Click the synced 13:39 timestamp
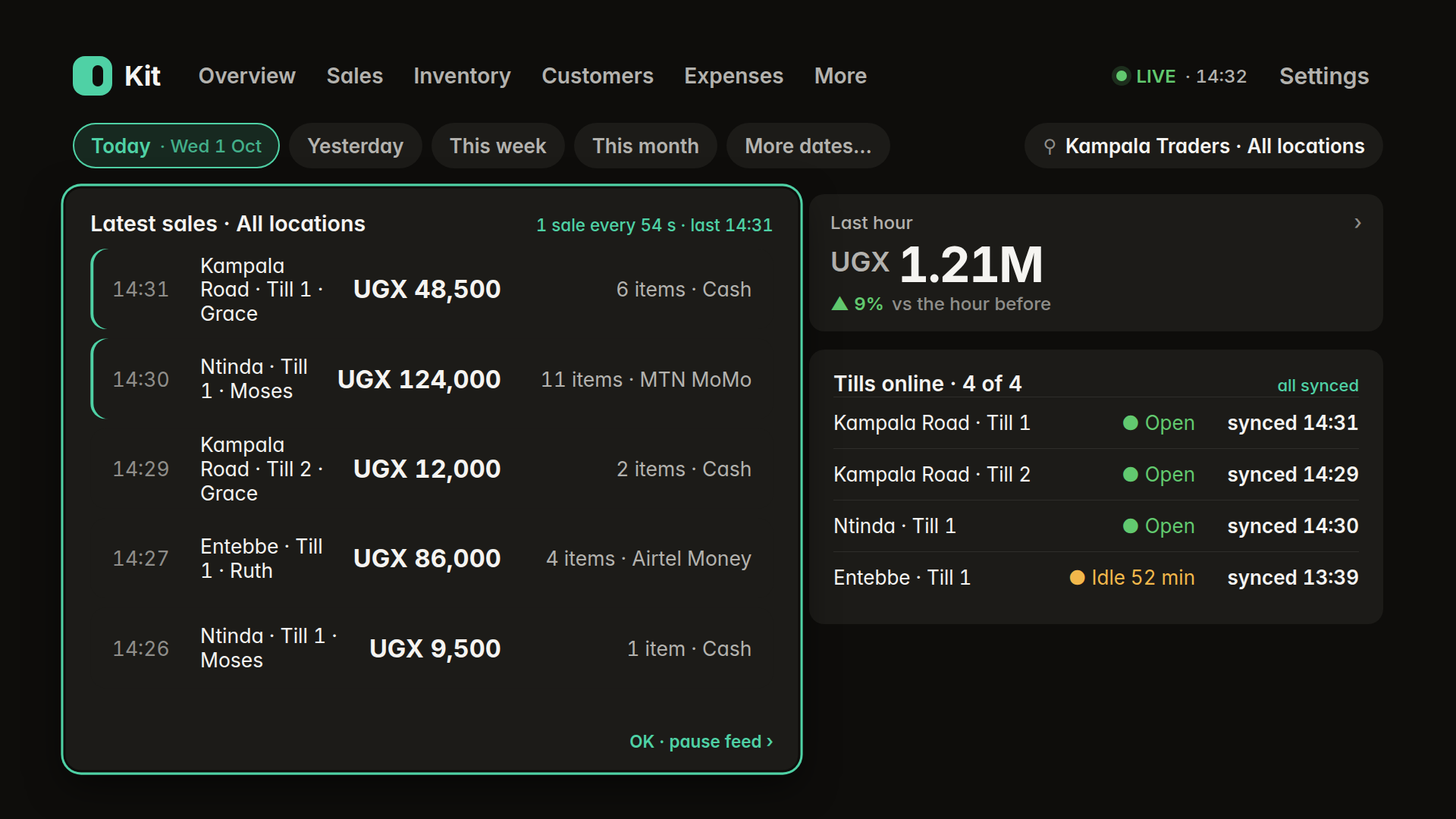Image resolution: width=1456 pixels, height=819 pixels. coord(1293,578)
